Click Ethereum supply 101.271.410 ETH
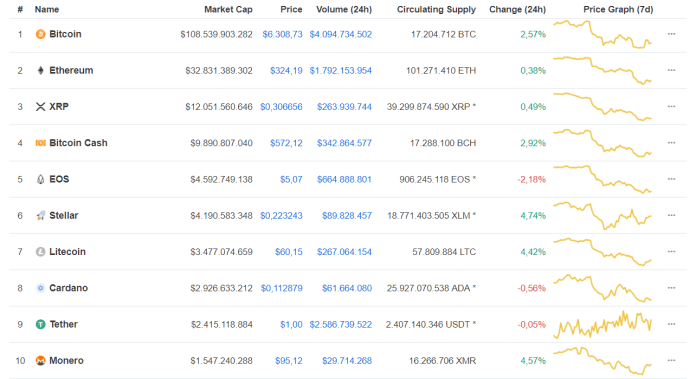Screen dimensions: 696x379 tap(441, 71)
